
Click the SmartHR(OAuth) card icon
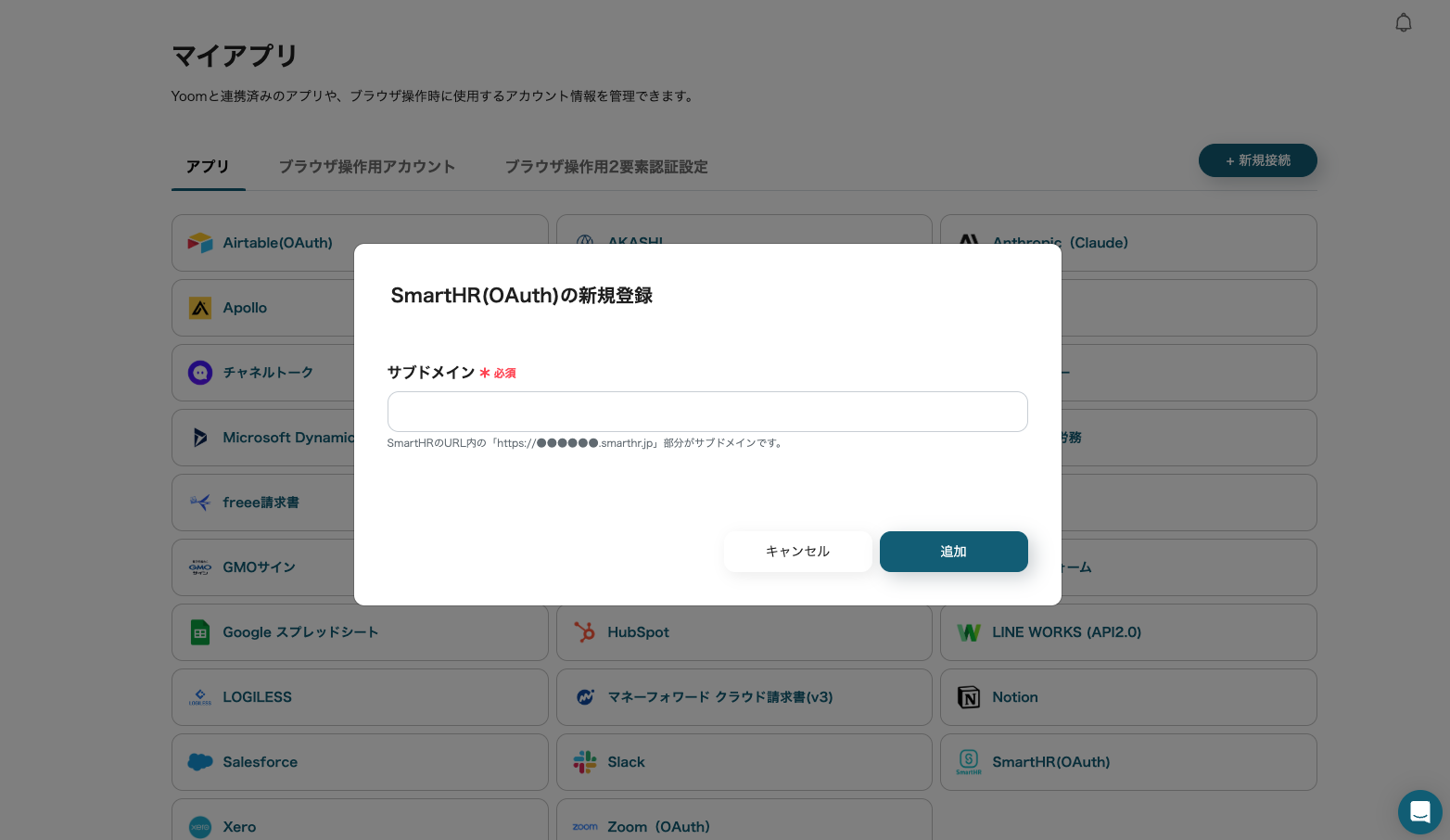969,762
